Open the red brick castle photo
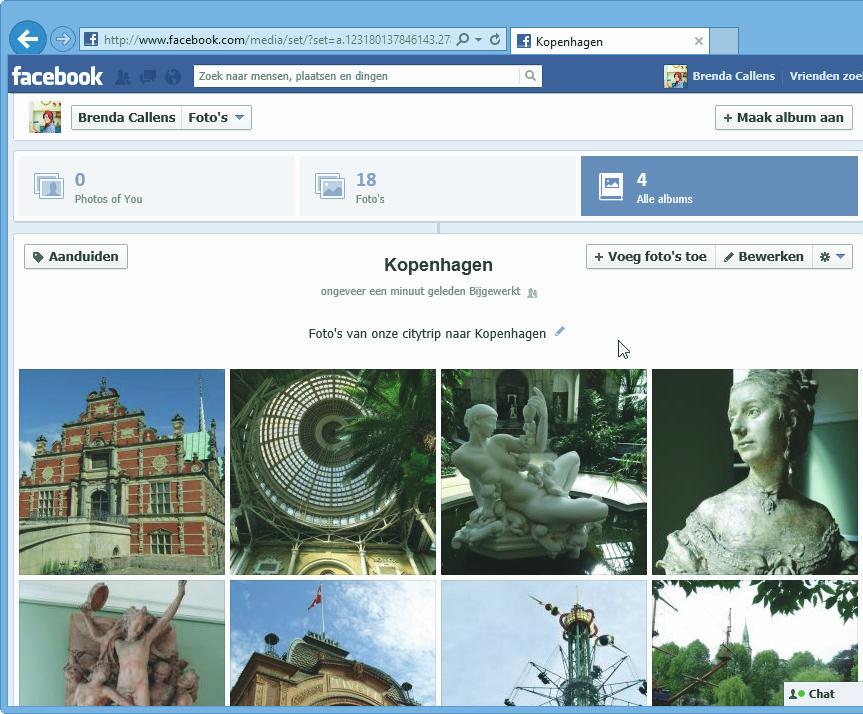Screen dimensions: 863x714 click(x=122, y=472)
